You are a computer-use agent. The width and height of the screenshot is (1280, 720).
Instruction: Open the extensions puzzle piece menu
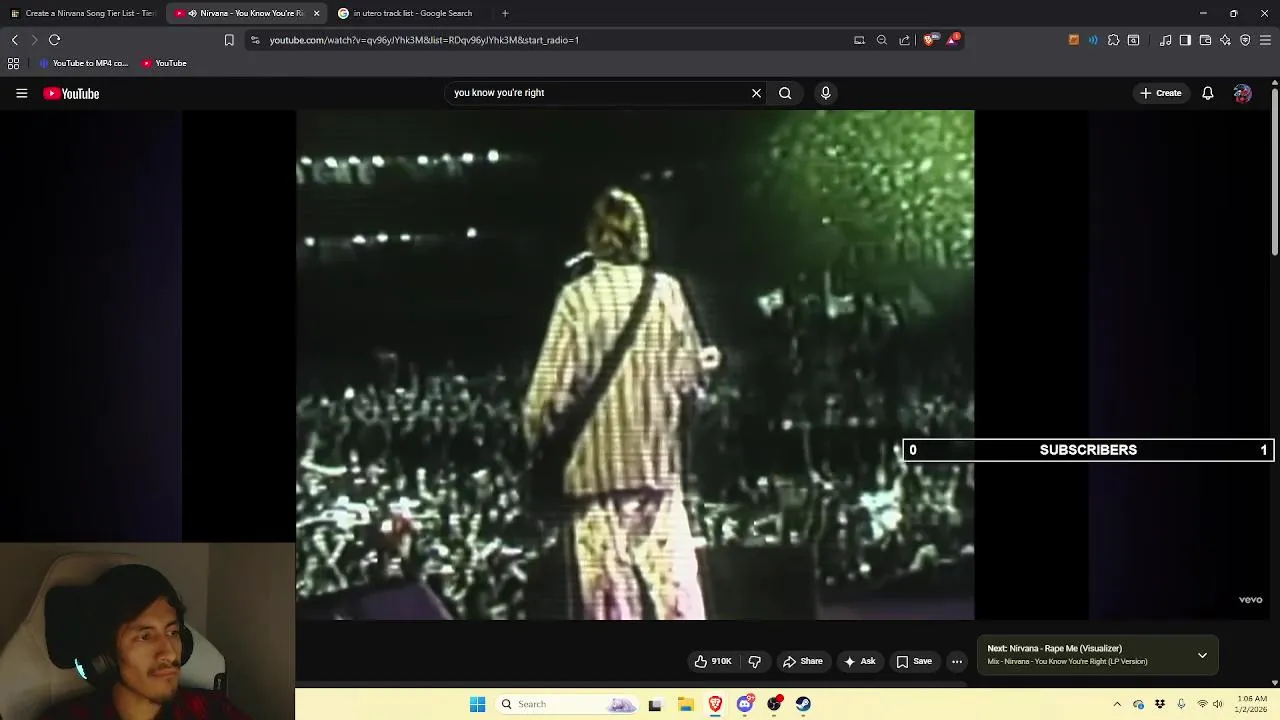[x=1113, y=40]
